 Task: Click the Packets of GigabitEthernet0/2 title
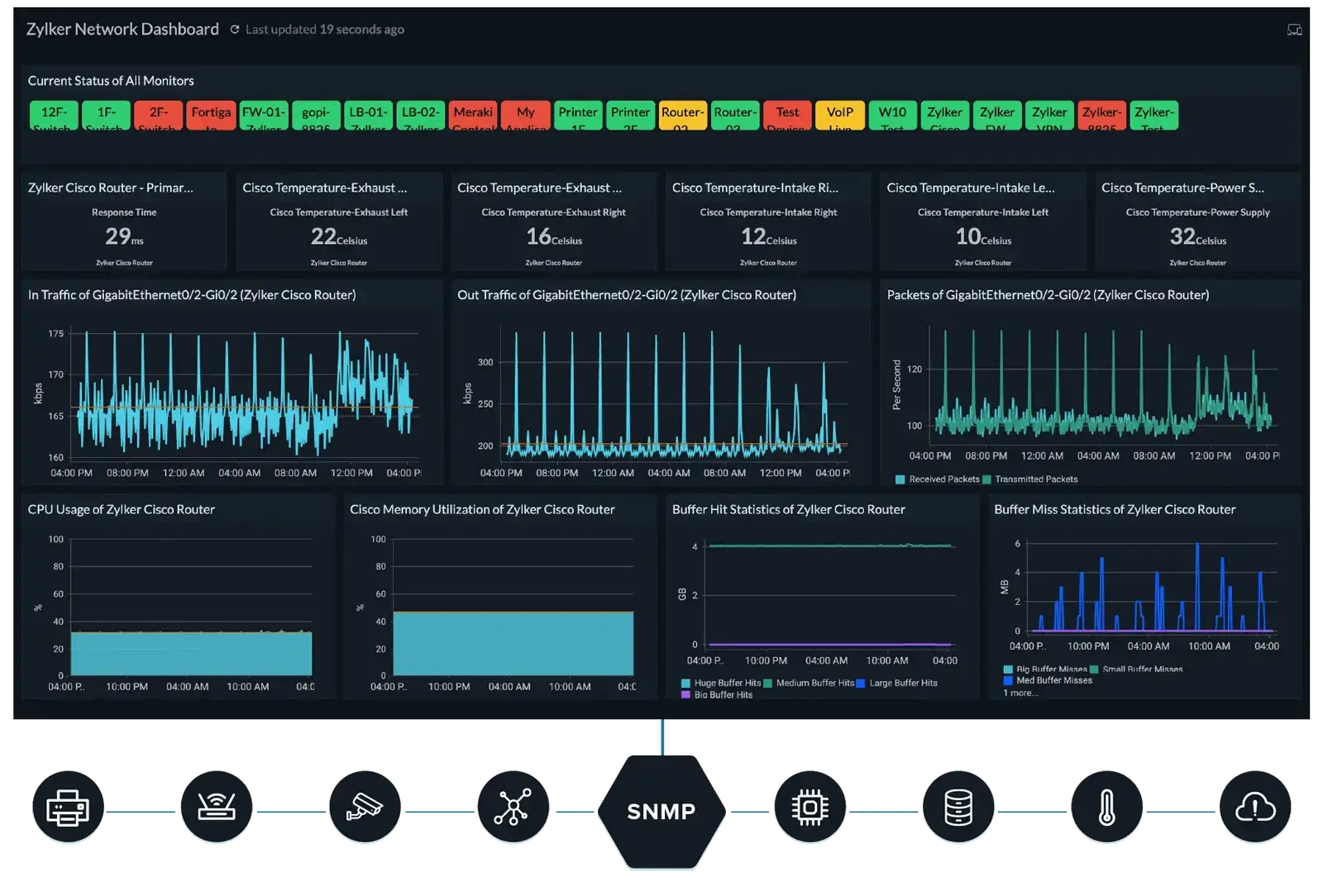click(x=1048, y=295)
